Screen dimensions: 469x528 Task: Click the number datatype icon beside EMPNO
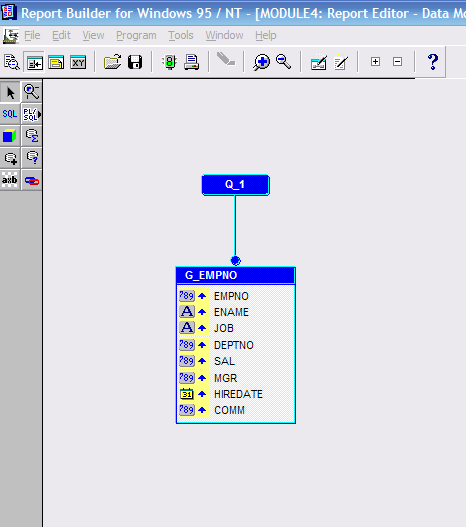(187, 296)
